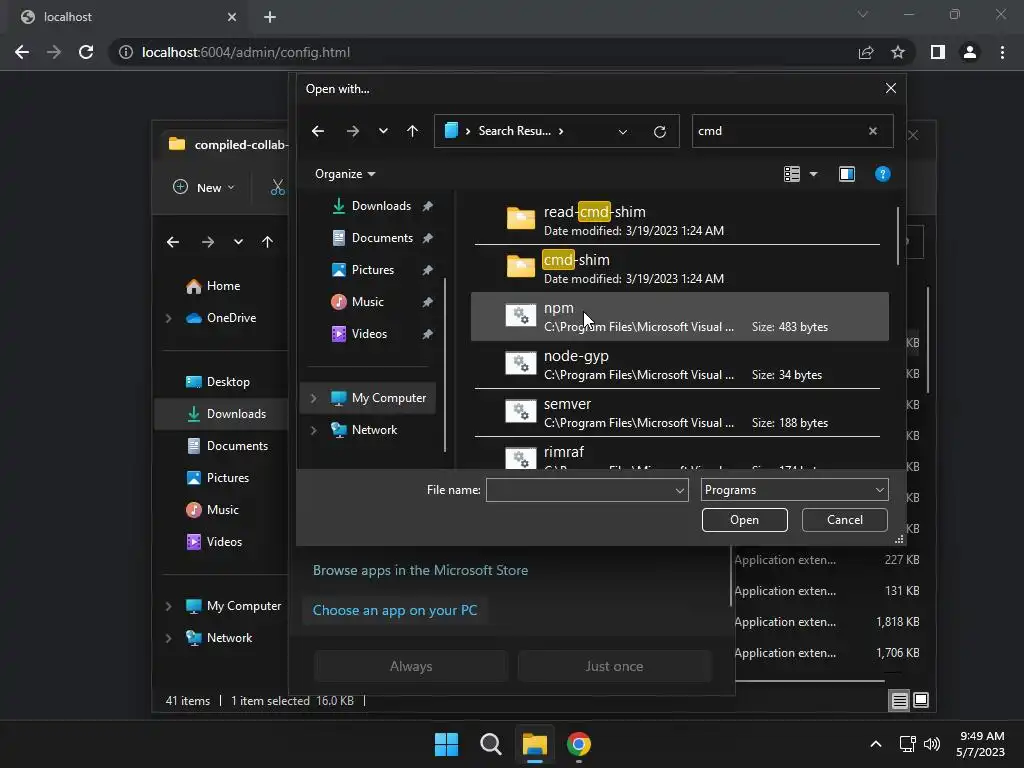Refresh Search Results in the dialog
This screenshot has height=768, width=1024.
tap(660, 131)
